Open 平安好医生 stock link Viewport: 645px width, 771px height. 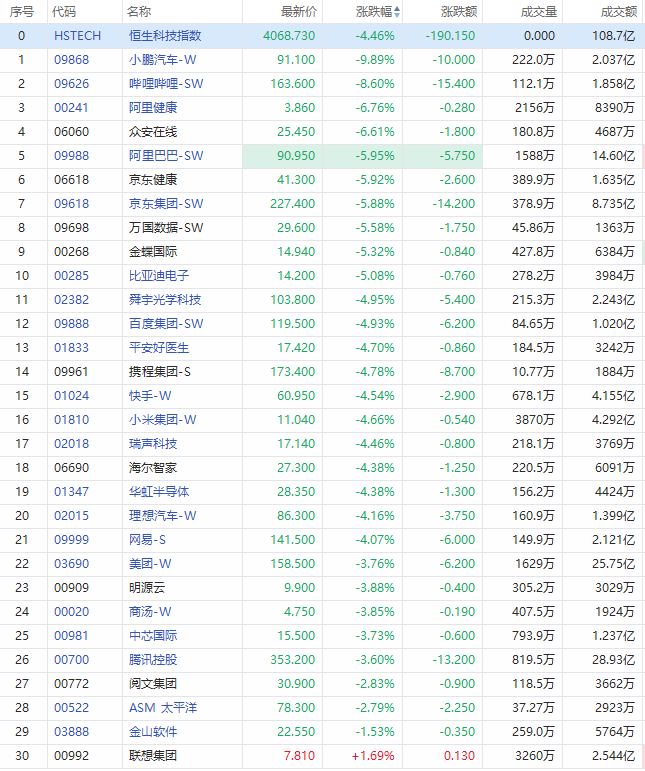coord(159,348)
